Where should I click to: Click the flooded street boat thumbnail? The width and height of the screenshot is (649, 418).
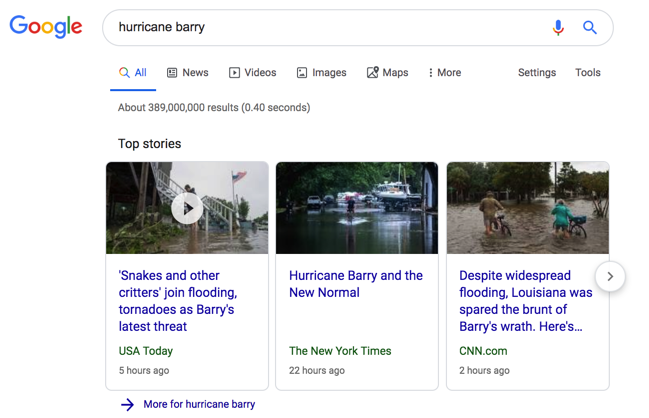pyautogui.click(x=357, y=208)
